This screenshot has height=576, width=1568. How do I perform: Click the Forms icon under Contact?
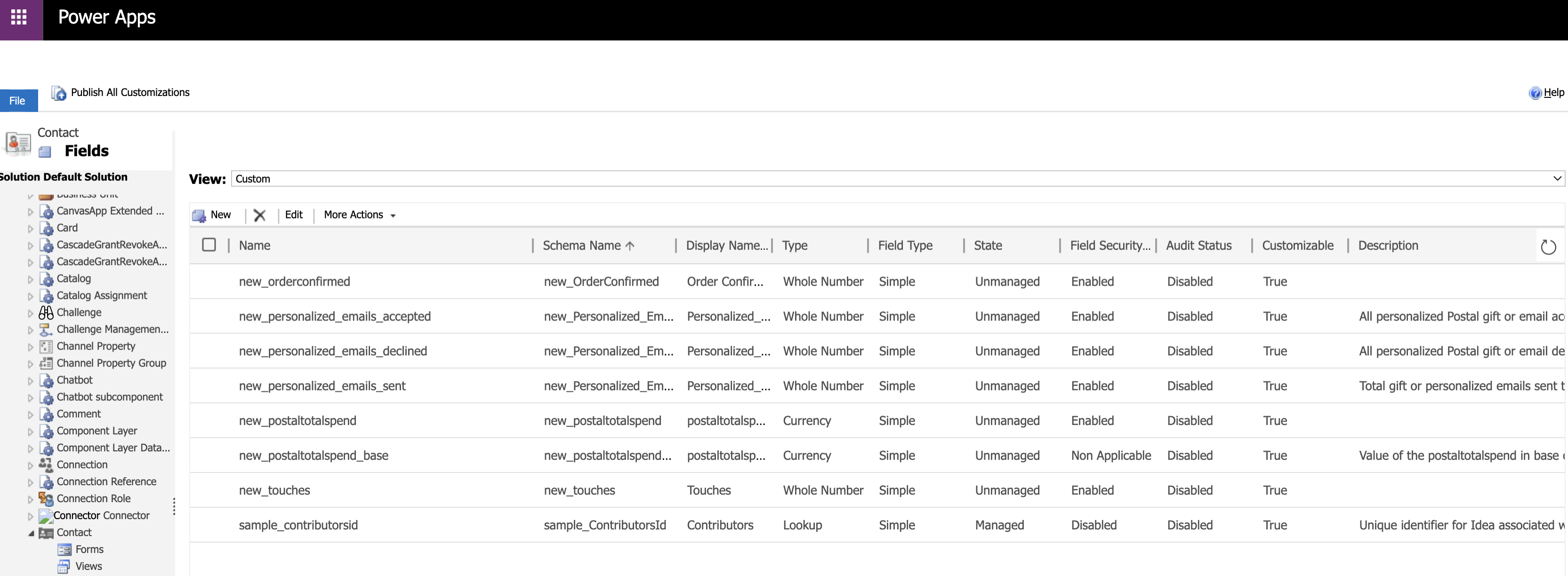64,550
